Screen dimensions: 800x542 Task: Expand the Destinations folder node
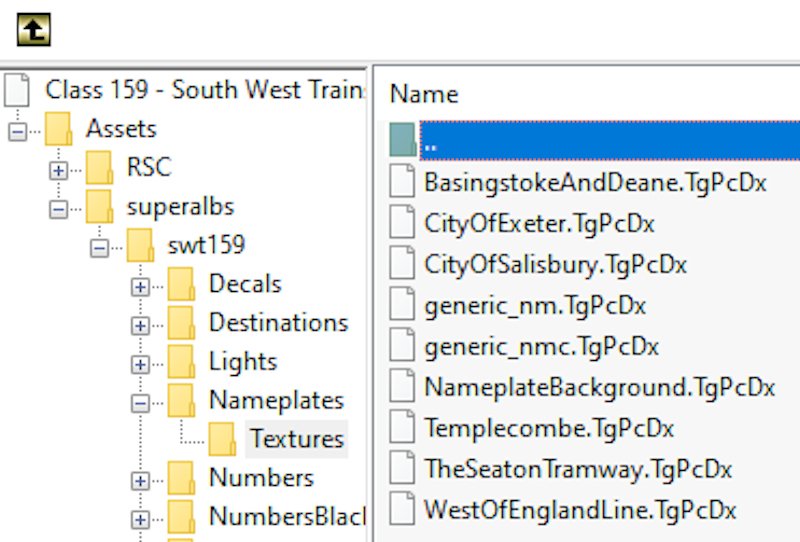140,326
